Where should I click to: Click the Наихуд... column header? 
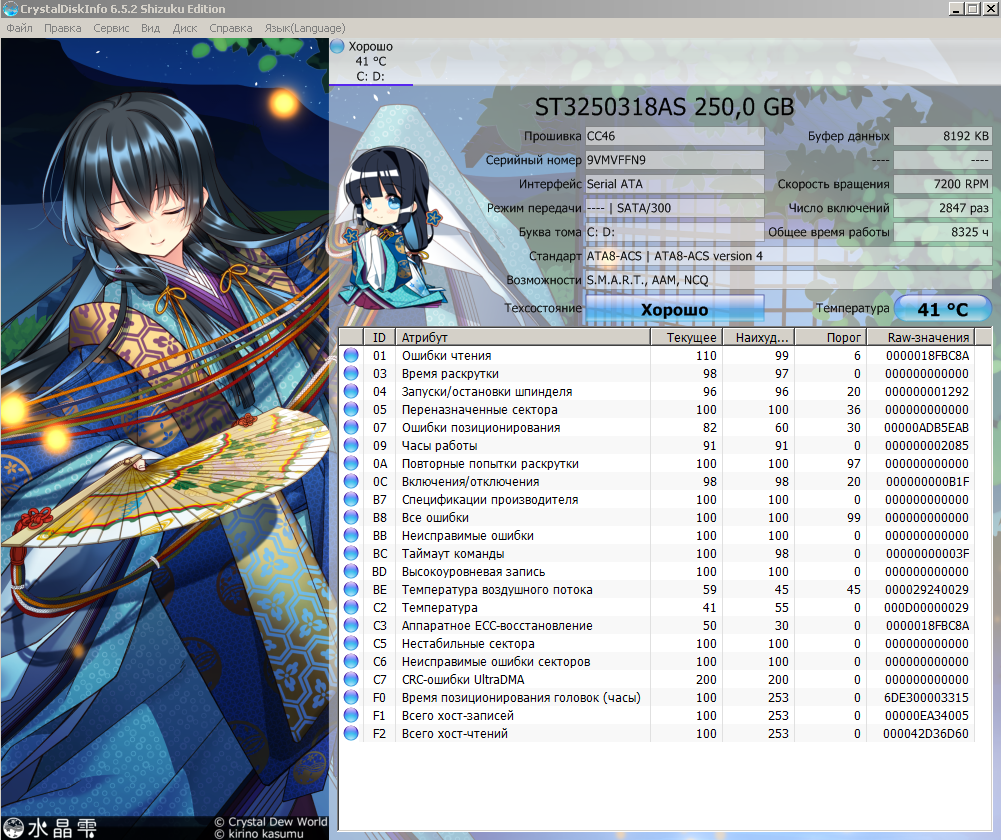pos(758,337)
